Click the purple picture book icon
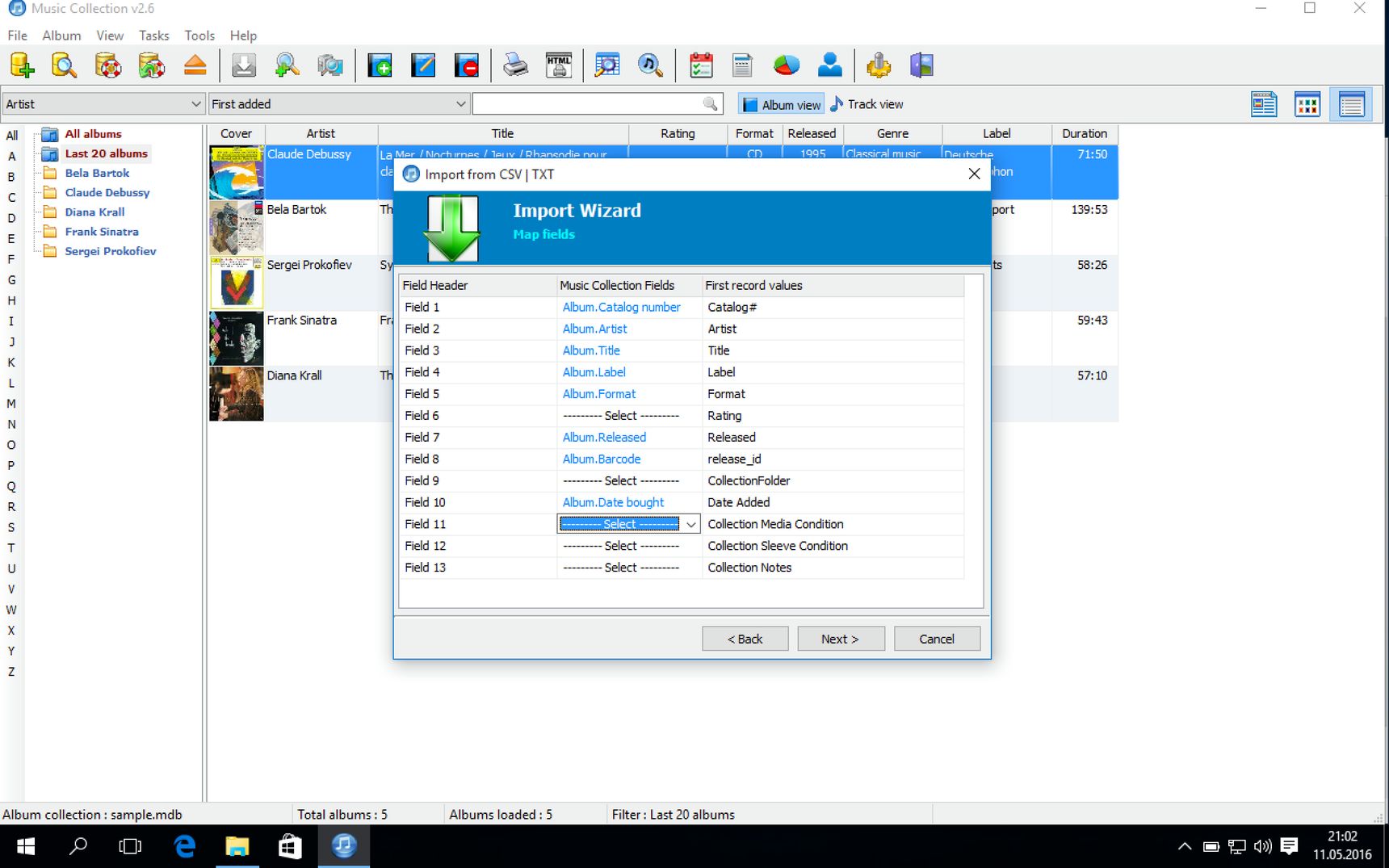 921,65
